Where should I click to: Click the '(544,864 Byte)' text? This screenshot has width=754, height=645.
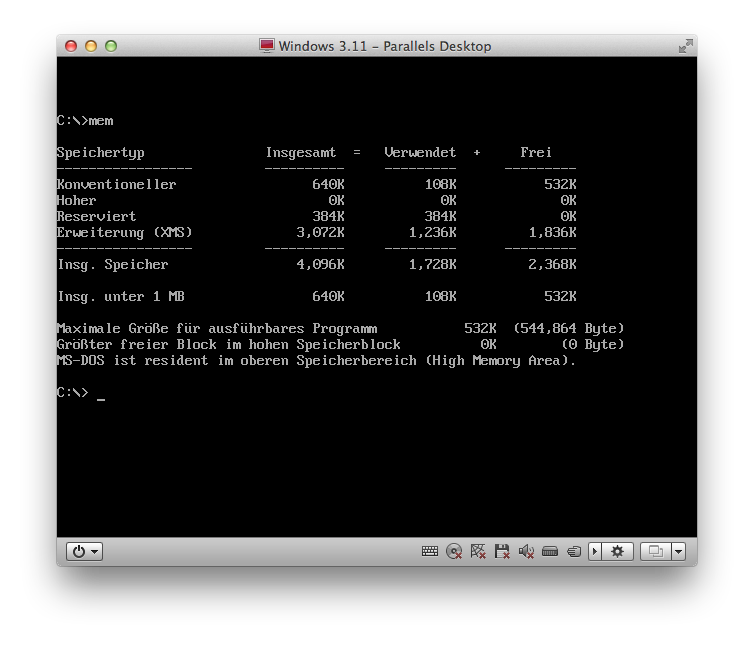(568, 329)
